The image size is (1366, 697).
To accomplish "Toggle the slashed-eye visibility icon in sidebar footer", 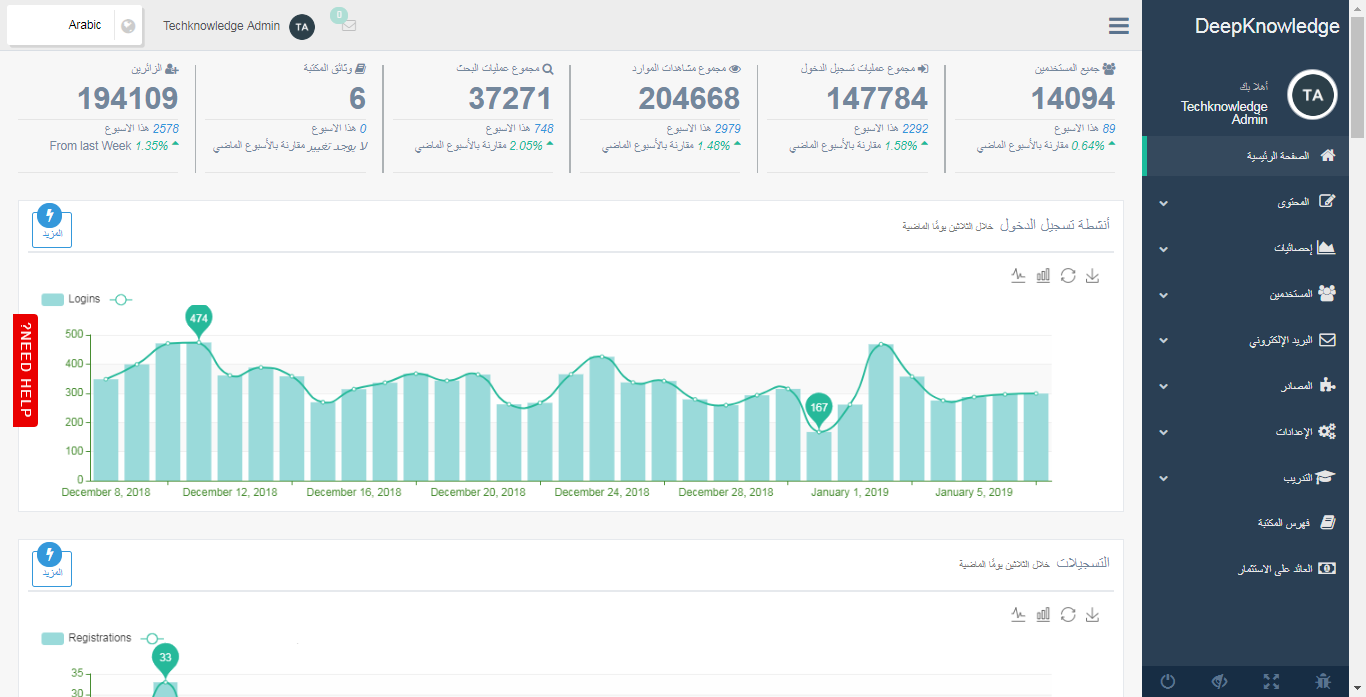I will (1219, 682).
